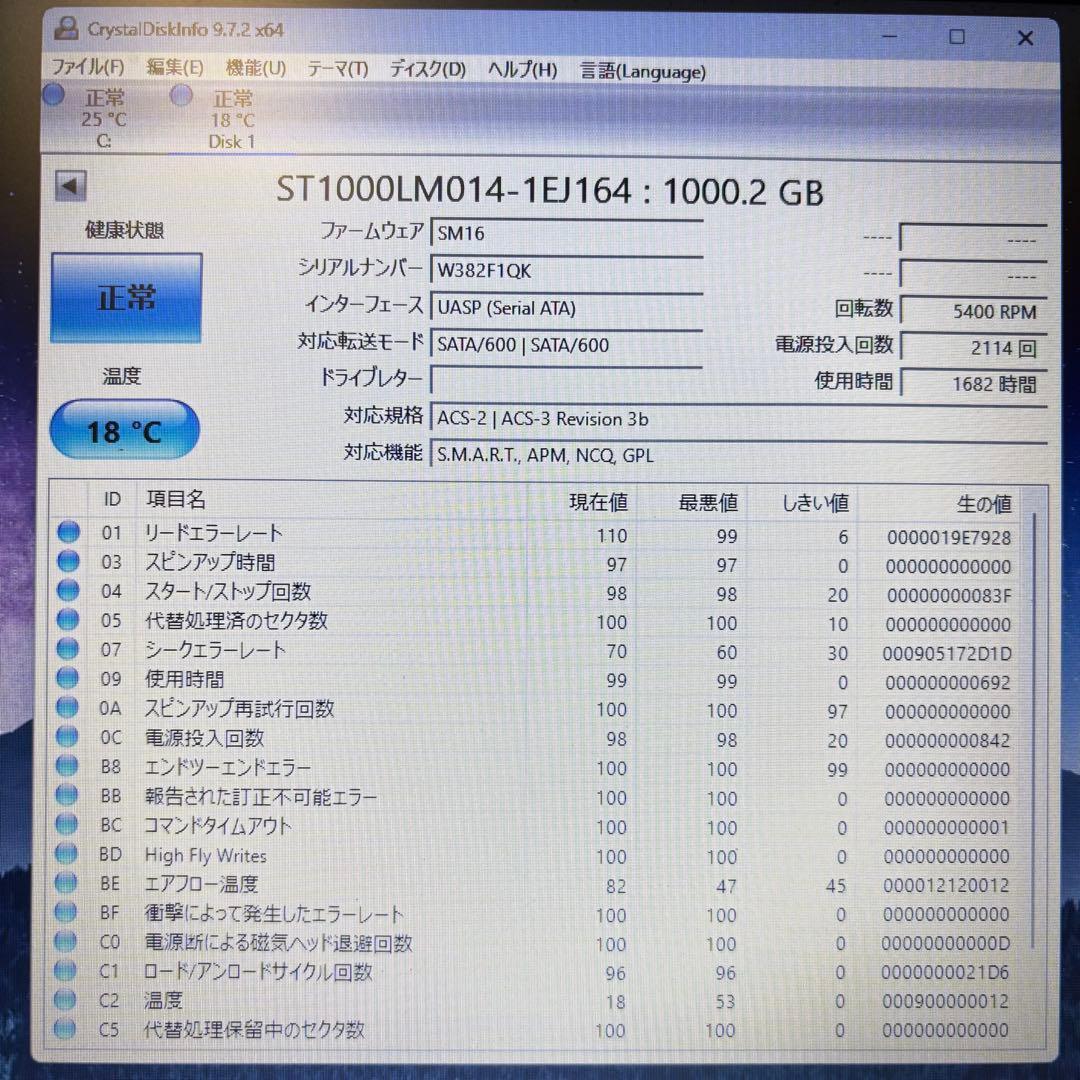The width and height of the screenshot is (1080, 1080).
Task: Click the status dot for コマンドタイムアウト
Action: 67,824
